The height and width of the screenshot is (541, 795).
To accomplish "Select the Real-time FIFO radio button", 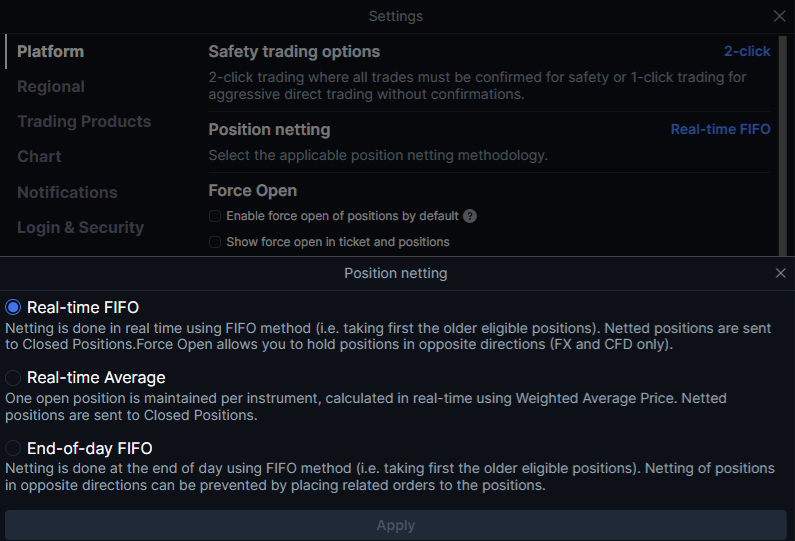I will tap(13, 307).
